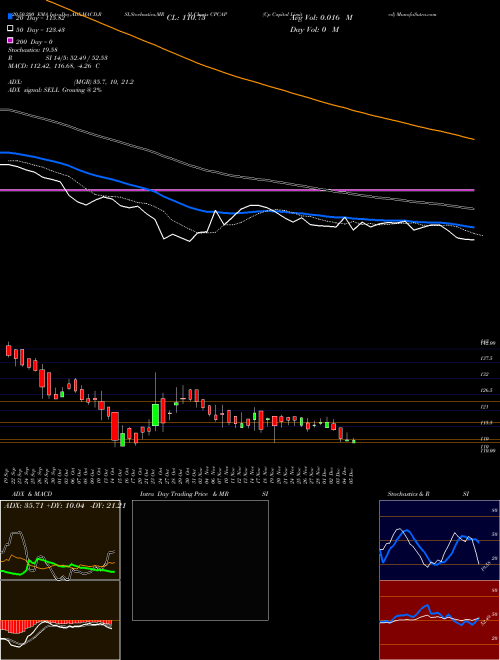
Task: Click the 'CL: 110.73' closing price label
Action: coord(186,18)
